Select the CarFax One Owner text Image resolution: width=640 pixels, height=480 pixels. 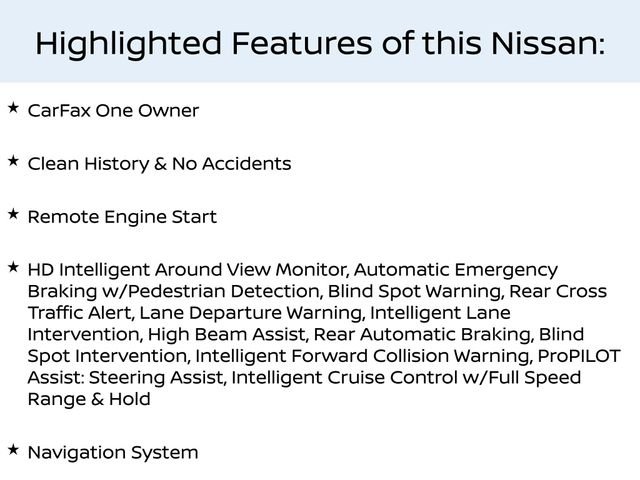point(113,110)
